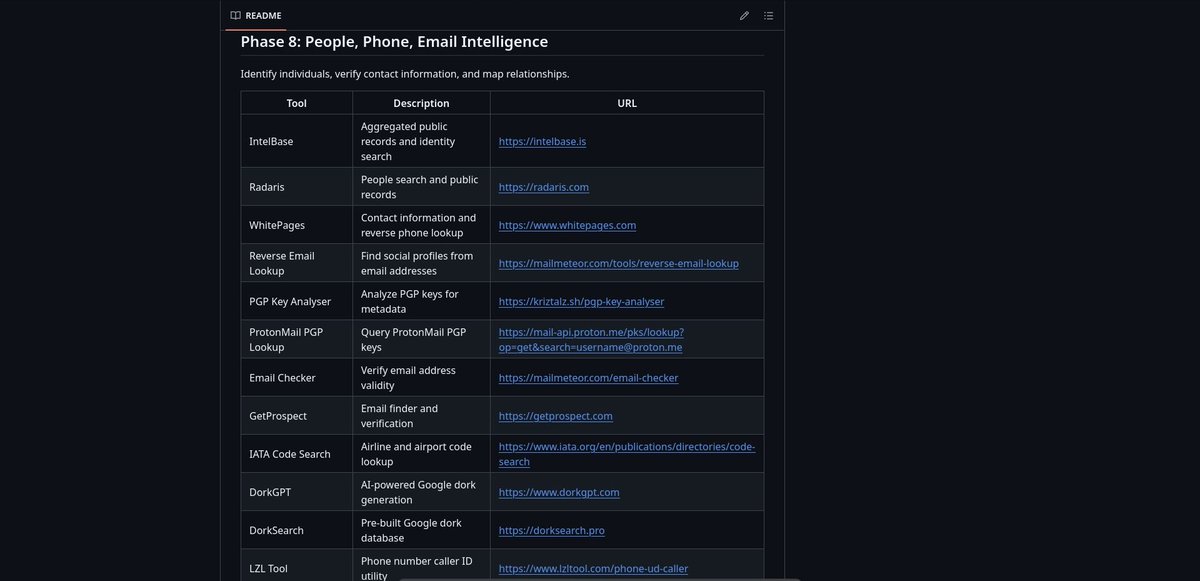Open the radaris.com link

(544, 187)
